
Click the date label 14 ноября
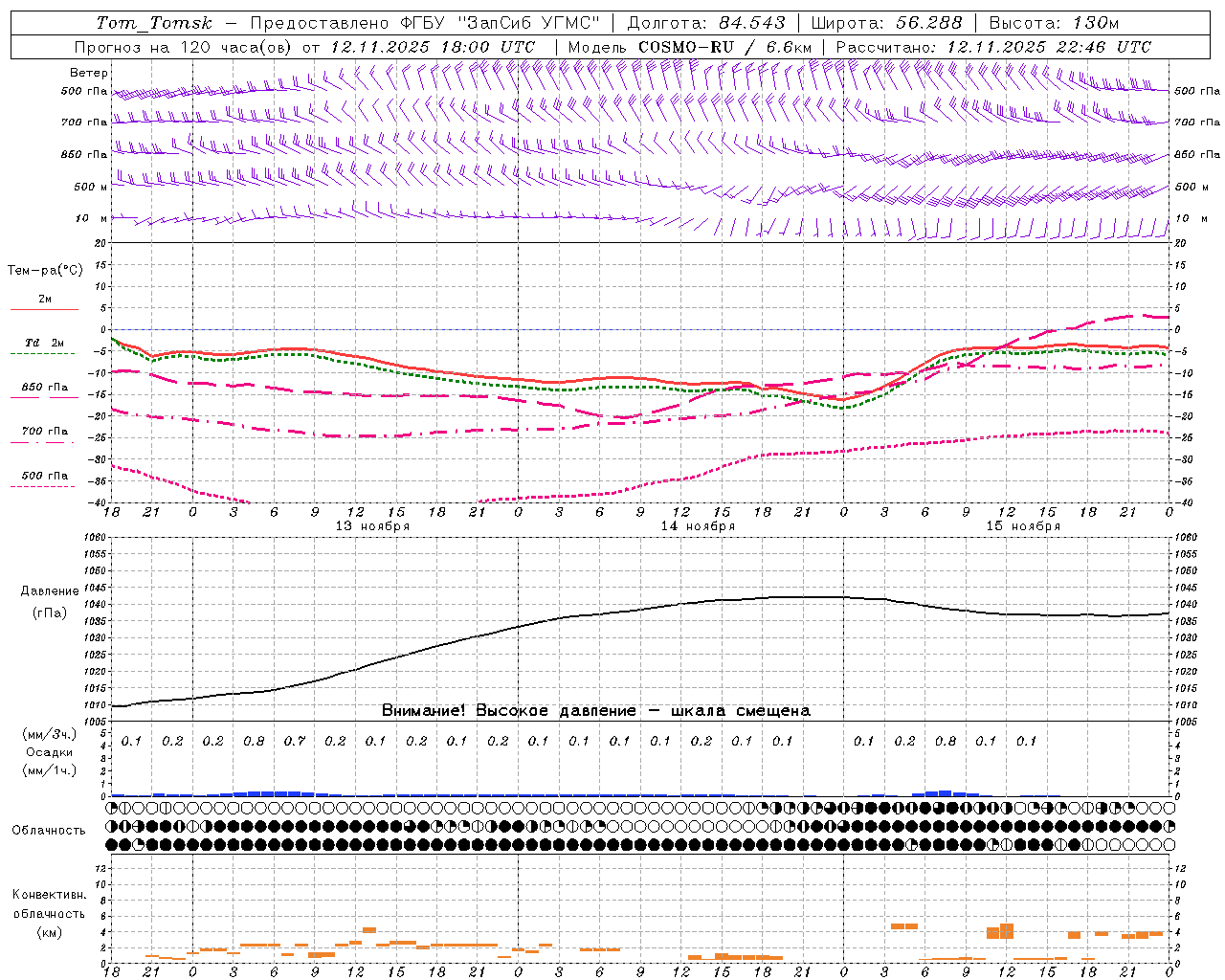[x=698, y=526]
